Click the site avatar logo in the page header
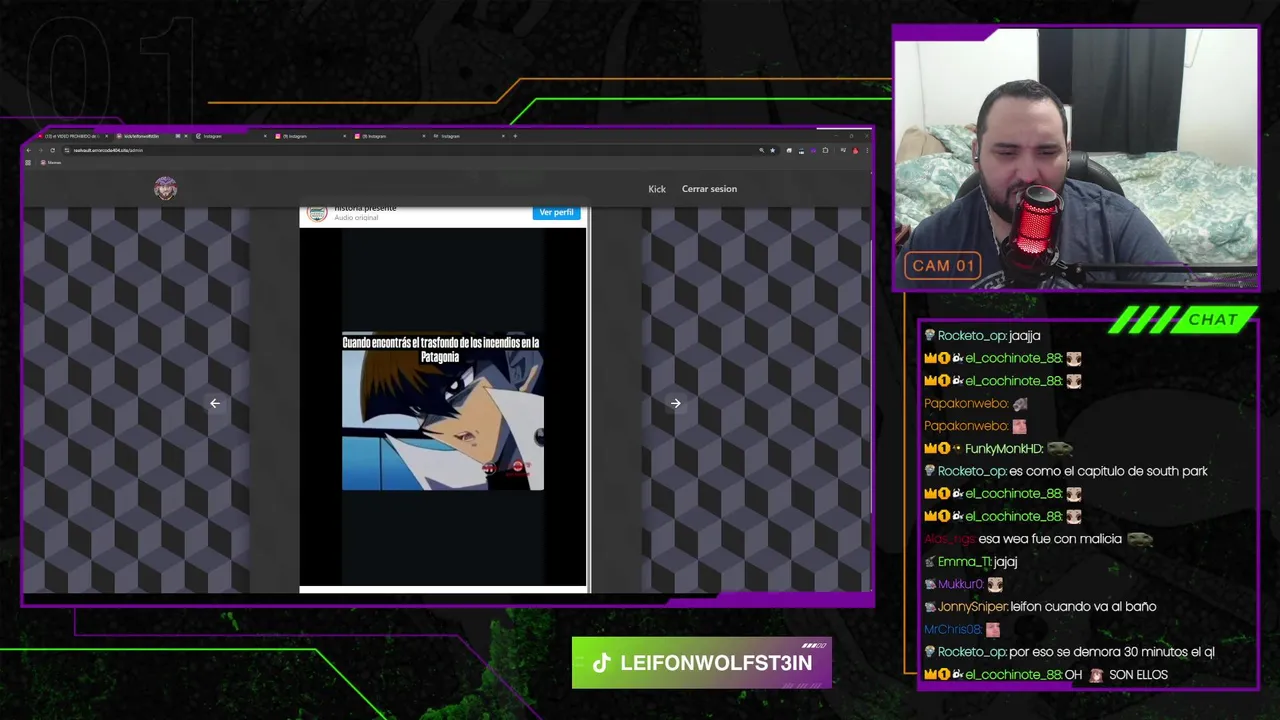Image resolution: width=1280 pixels, height=720 pixels. [165, 188]
